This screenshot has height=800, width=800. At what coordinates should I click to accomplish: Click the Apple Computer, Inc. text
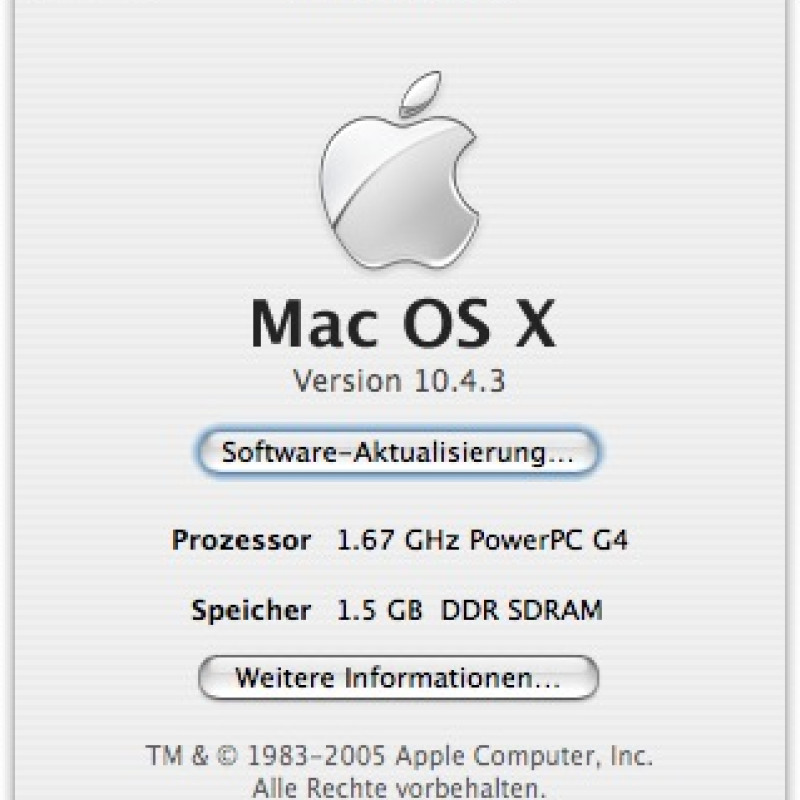tap(524, 756)
